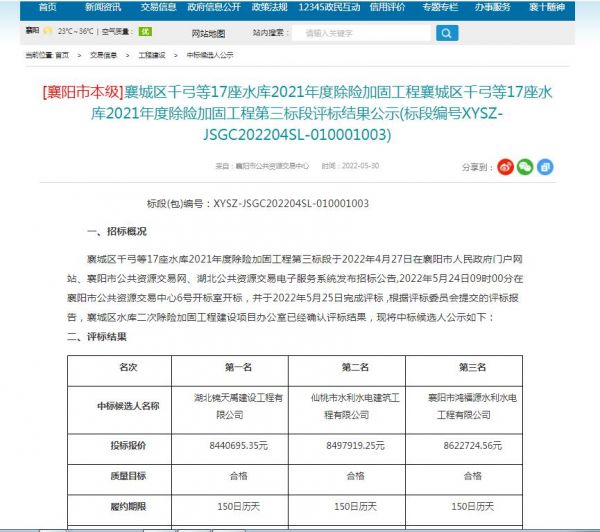Viewport: 600px width, 532px height.
Task: Click the blue copy-link share icon
Action: [x=544, y=165]
